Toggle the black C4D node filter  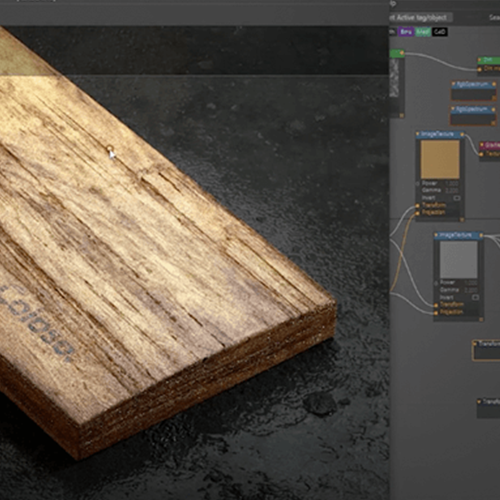click(x=440, y=32)
